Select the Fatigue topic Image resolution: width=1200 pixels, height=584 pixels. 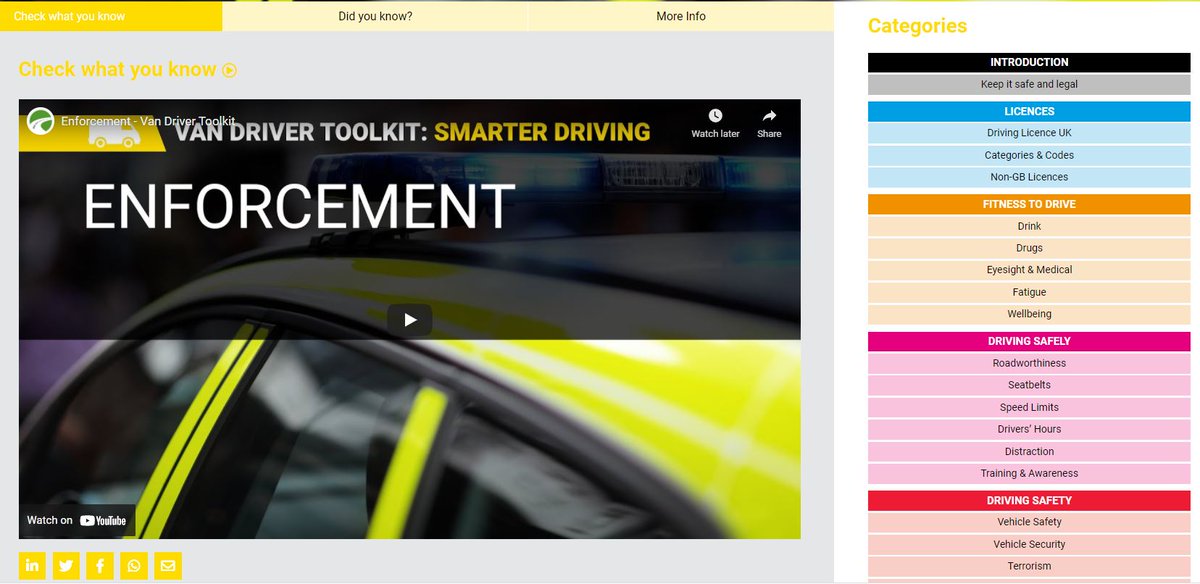(1029, 292)
